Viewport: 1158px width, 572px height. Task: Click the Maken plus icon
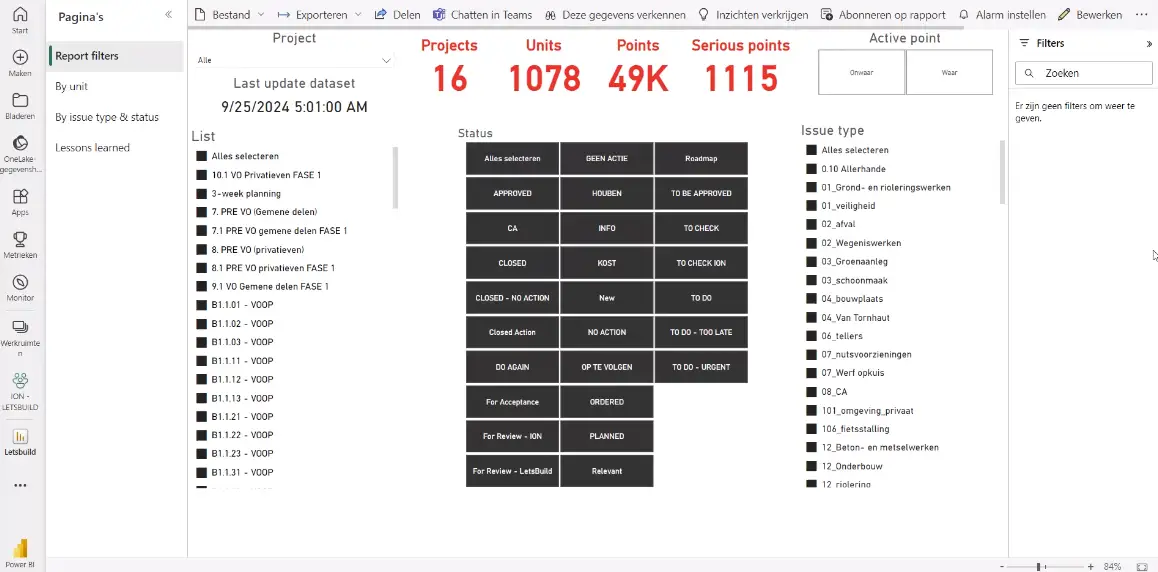coord(20,58)
